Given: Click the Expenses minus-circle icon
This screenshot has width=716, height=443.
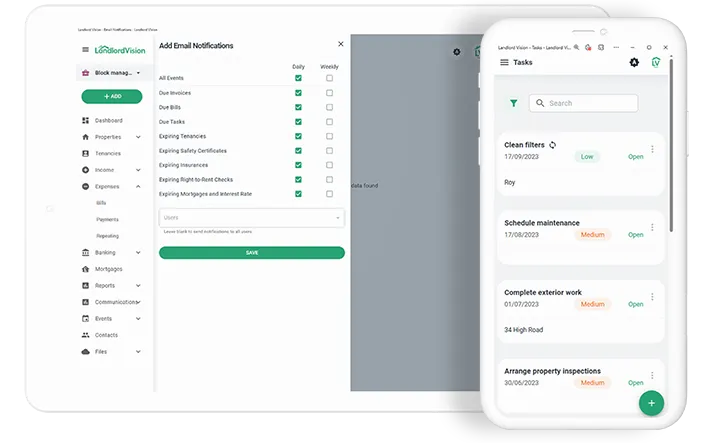Looking at the screenshot, I should tap(85, 186).
